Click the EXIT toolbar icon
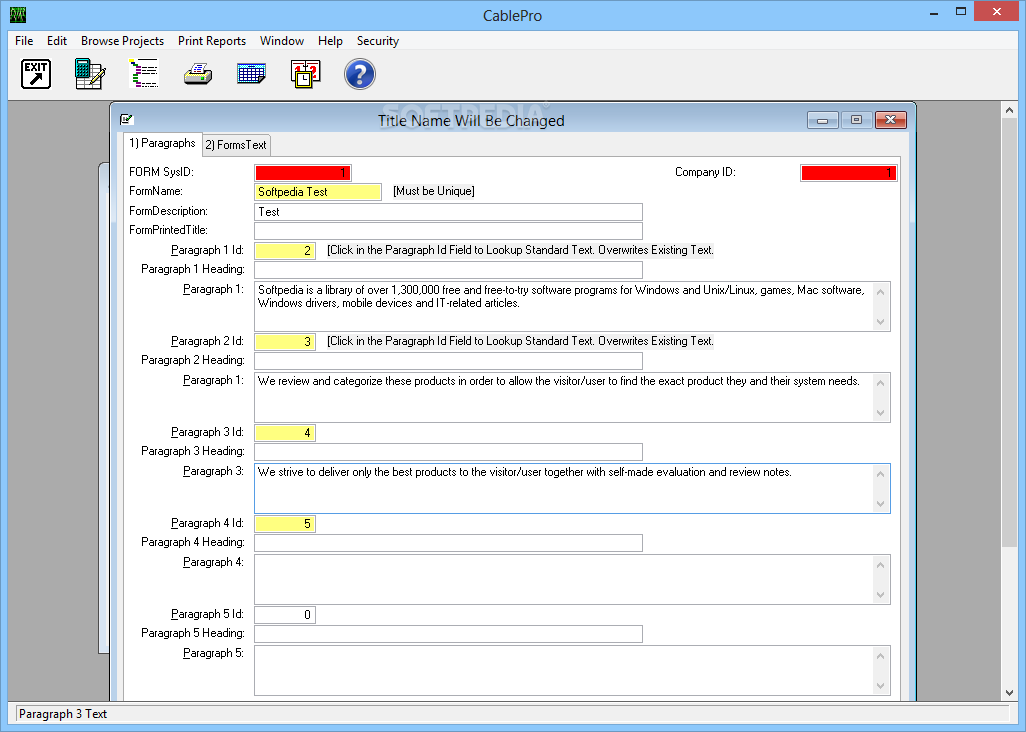 click(x=36, y=74)
